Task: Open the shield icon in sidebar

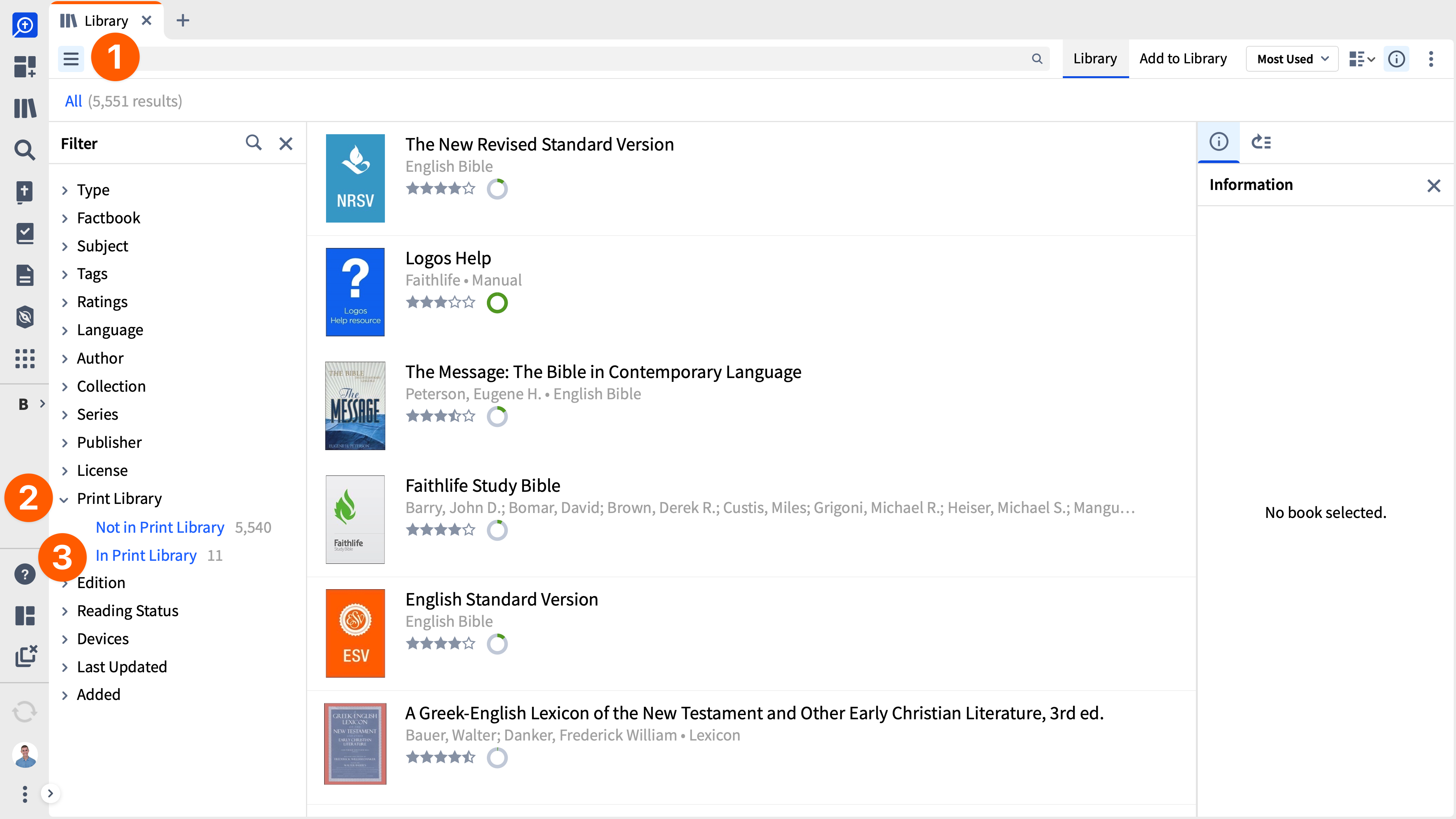Action: pyautogui.click(x=25, y=317)
